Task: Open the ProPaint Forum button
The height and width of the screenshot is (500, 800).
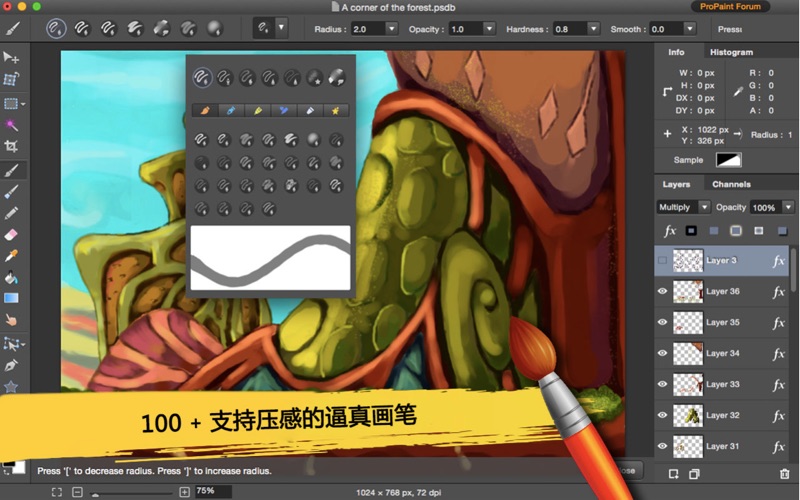Action: click(x=730, y=7)
